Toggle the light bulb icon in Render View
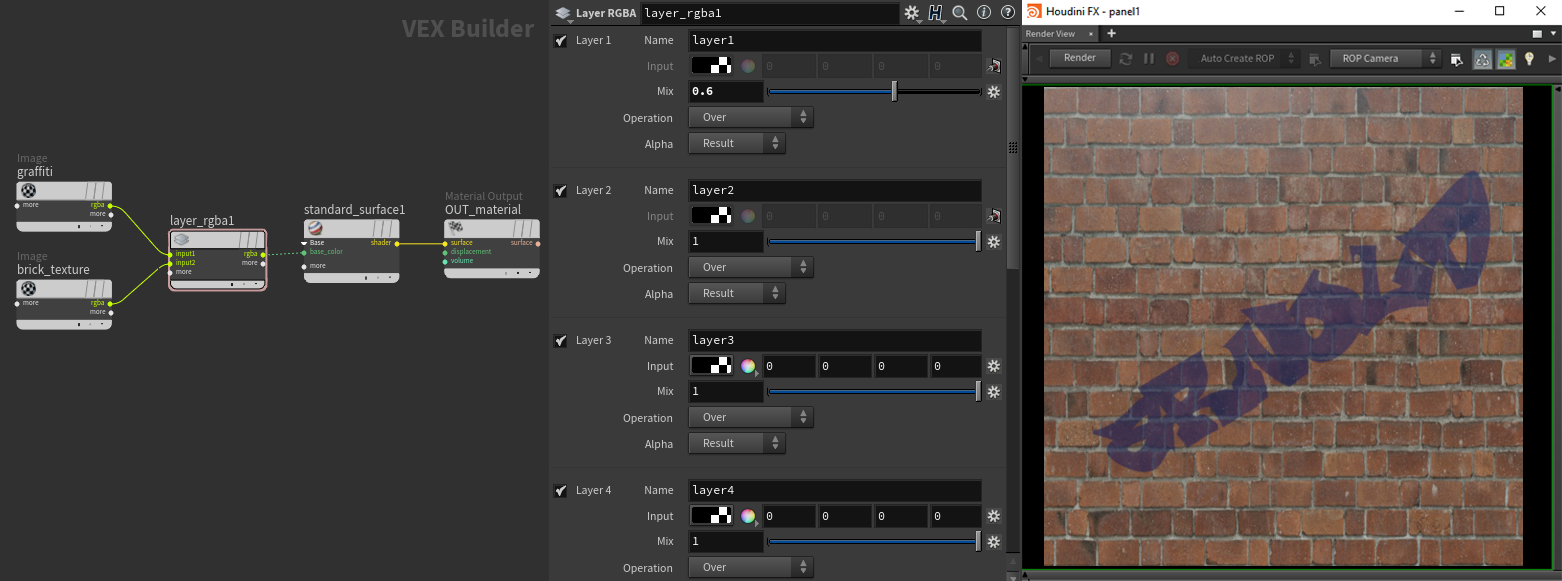The height and width of the screenshot is (581, 1562). (x=1529, y=59)
